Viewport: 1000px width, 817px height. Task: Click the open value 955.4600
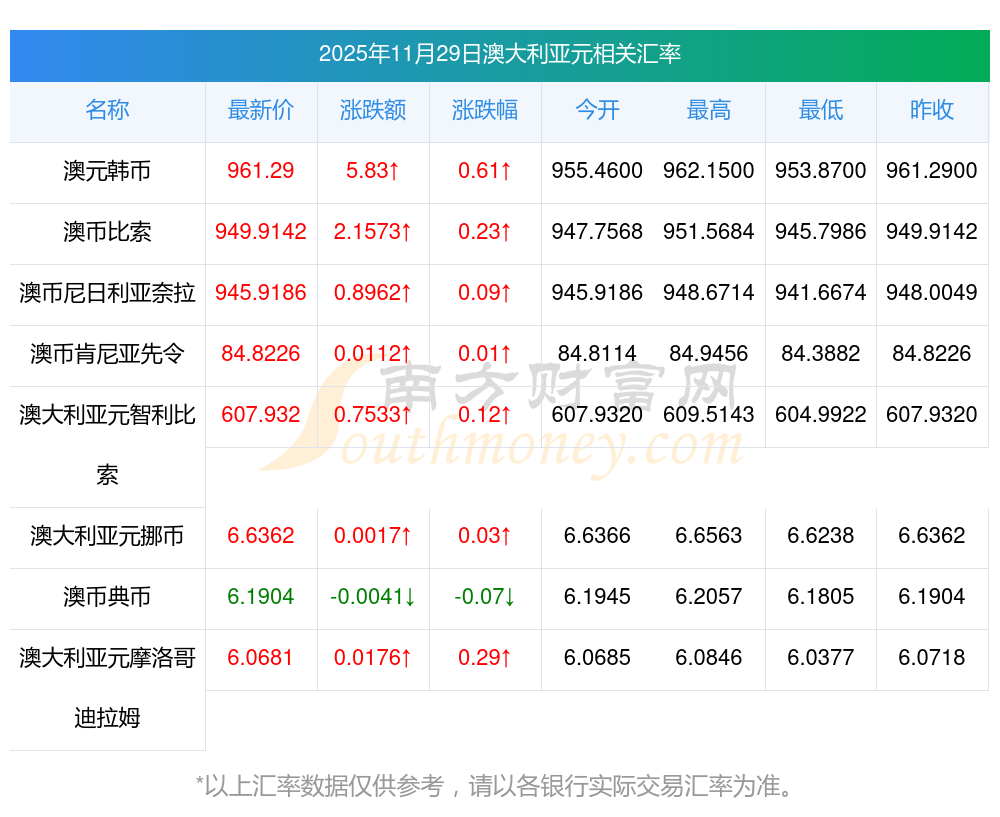click(x=597, y=171)
